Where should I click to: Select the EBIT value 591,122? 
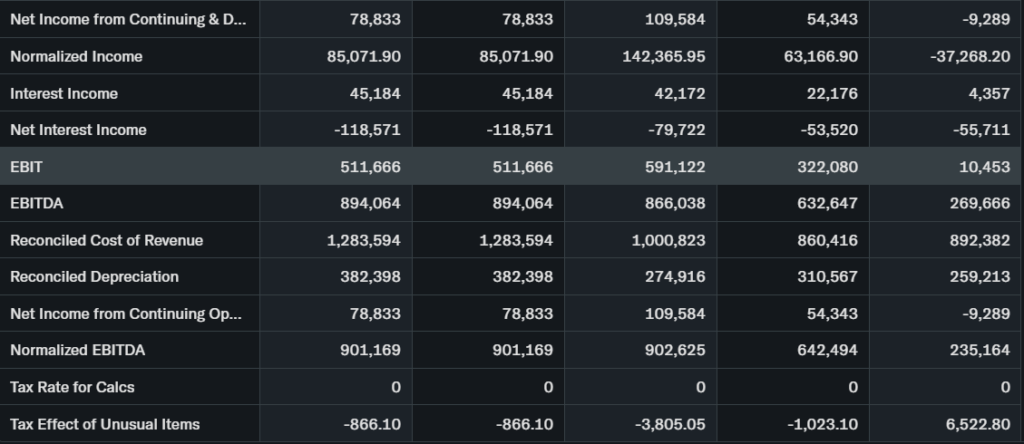(677, 167)
